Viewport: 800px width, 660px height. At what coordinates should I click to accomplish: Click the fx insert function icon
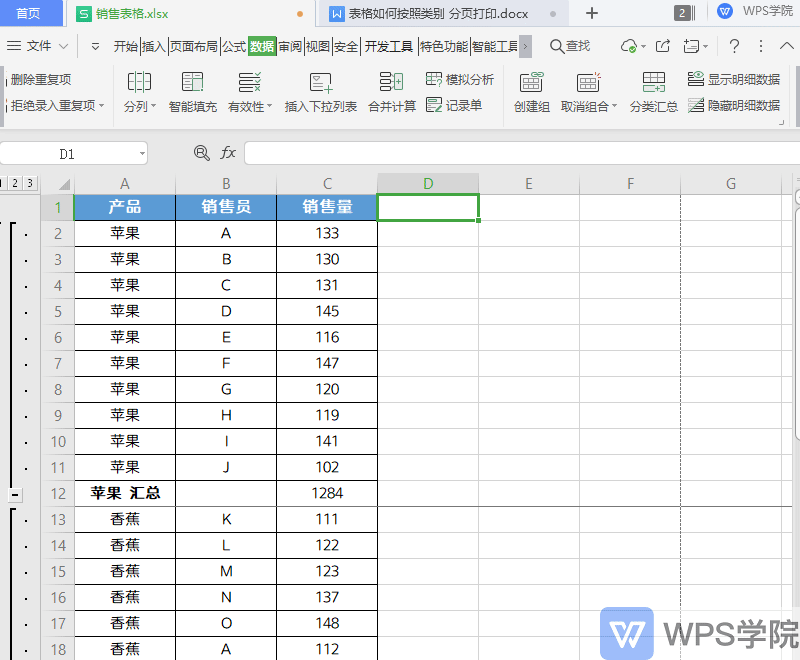[228, 153]
